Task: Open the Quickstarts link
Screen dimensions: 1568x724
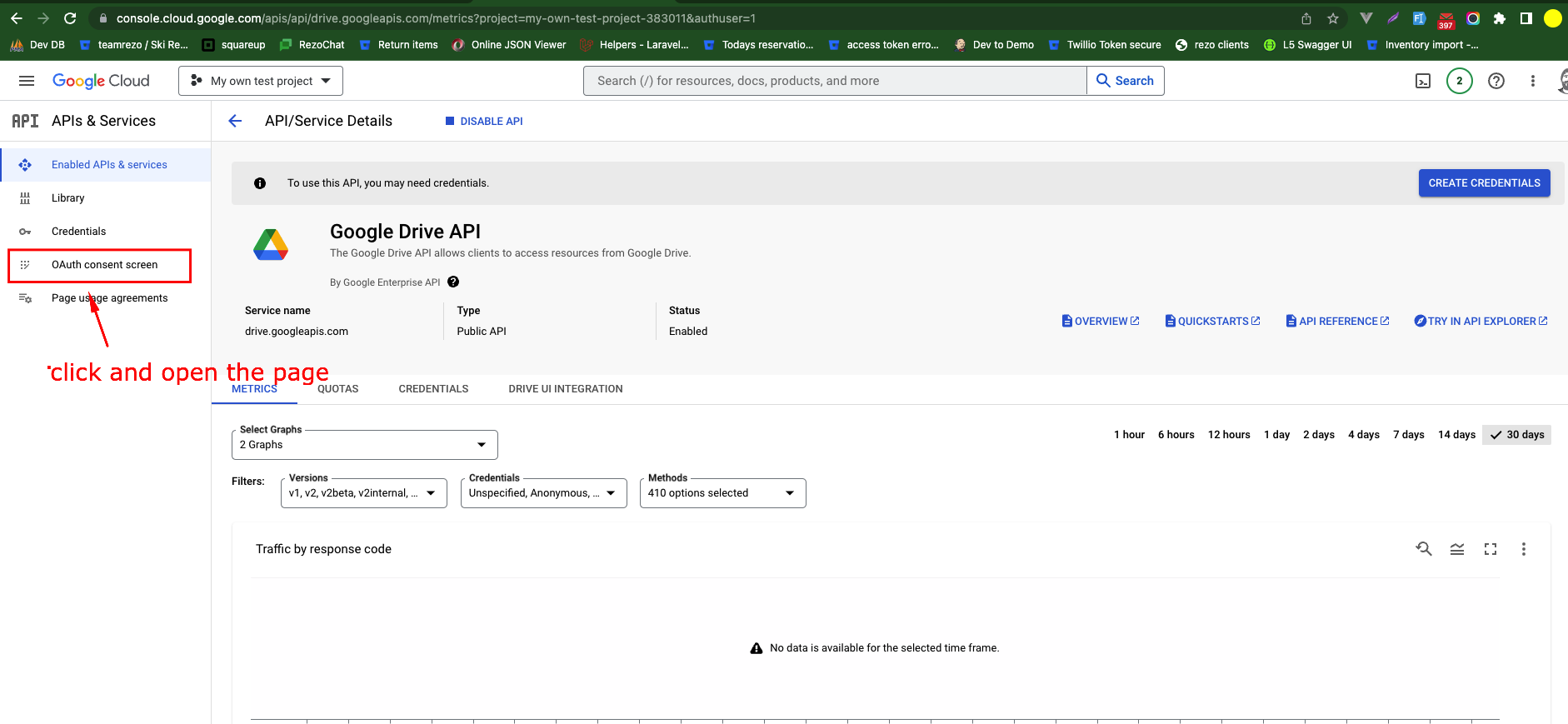Action: 1212,321
